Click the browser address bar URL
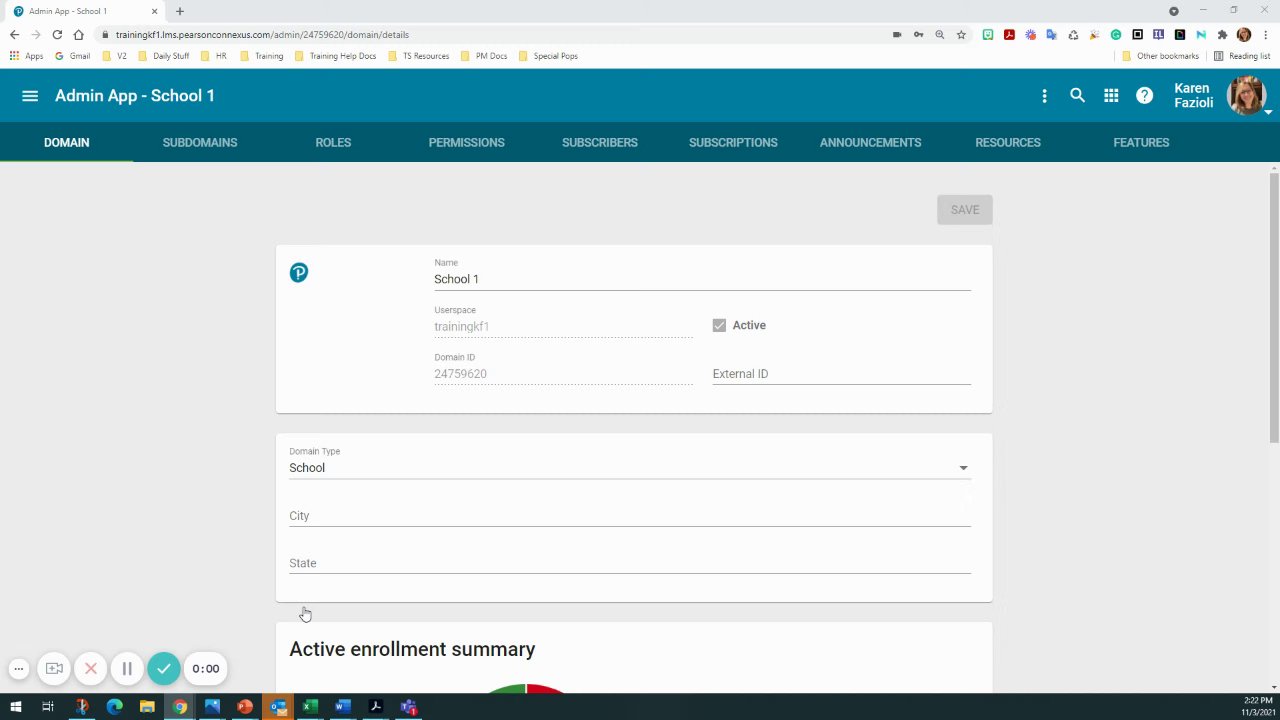This screenshot has height=720, width=1280. coord(262,34)
